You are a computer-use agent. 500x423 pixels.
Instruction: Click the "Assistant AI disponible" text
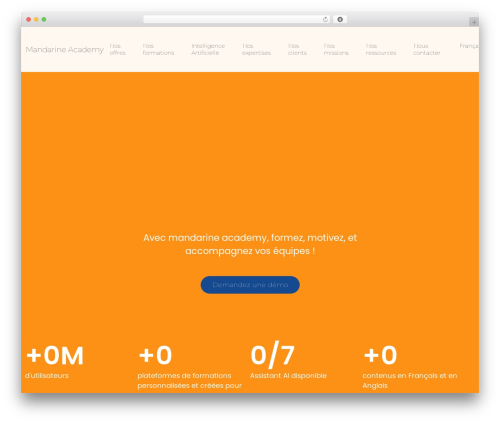[x=288, y=376]
